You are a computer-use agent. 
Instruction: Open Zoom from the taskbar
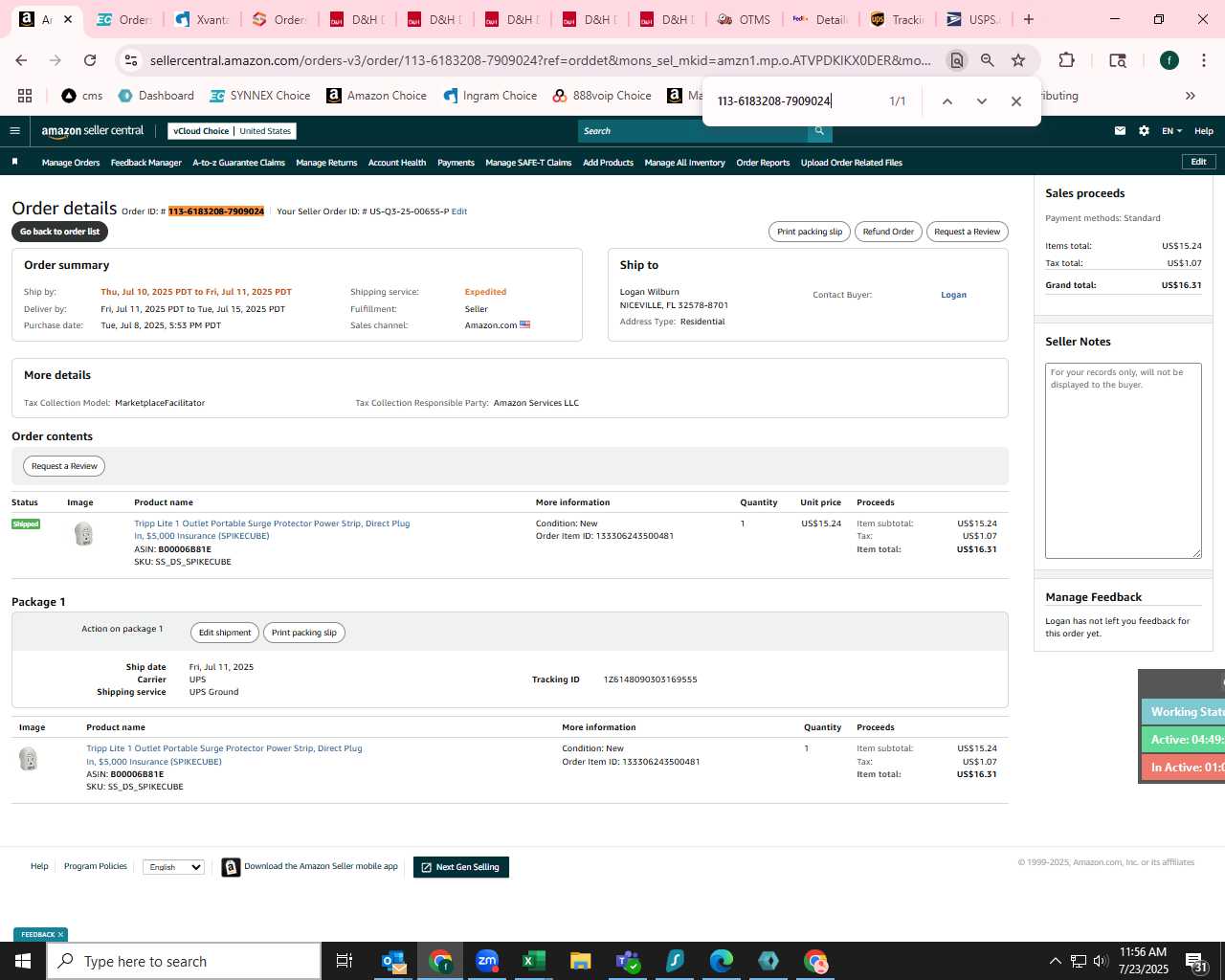(487, 961)
